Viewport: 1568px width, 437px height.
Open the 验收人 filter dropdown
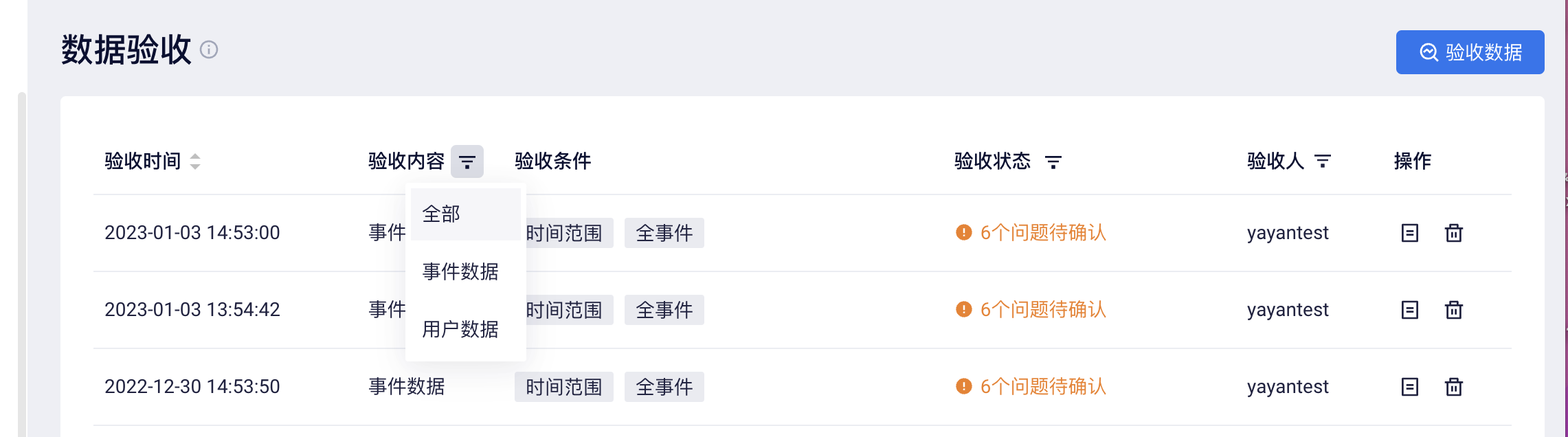click(x=1323, y=161)
